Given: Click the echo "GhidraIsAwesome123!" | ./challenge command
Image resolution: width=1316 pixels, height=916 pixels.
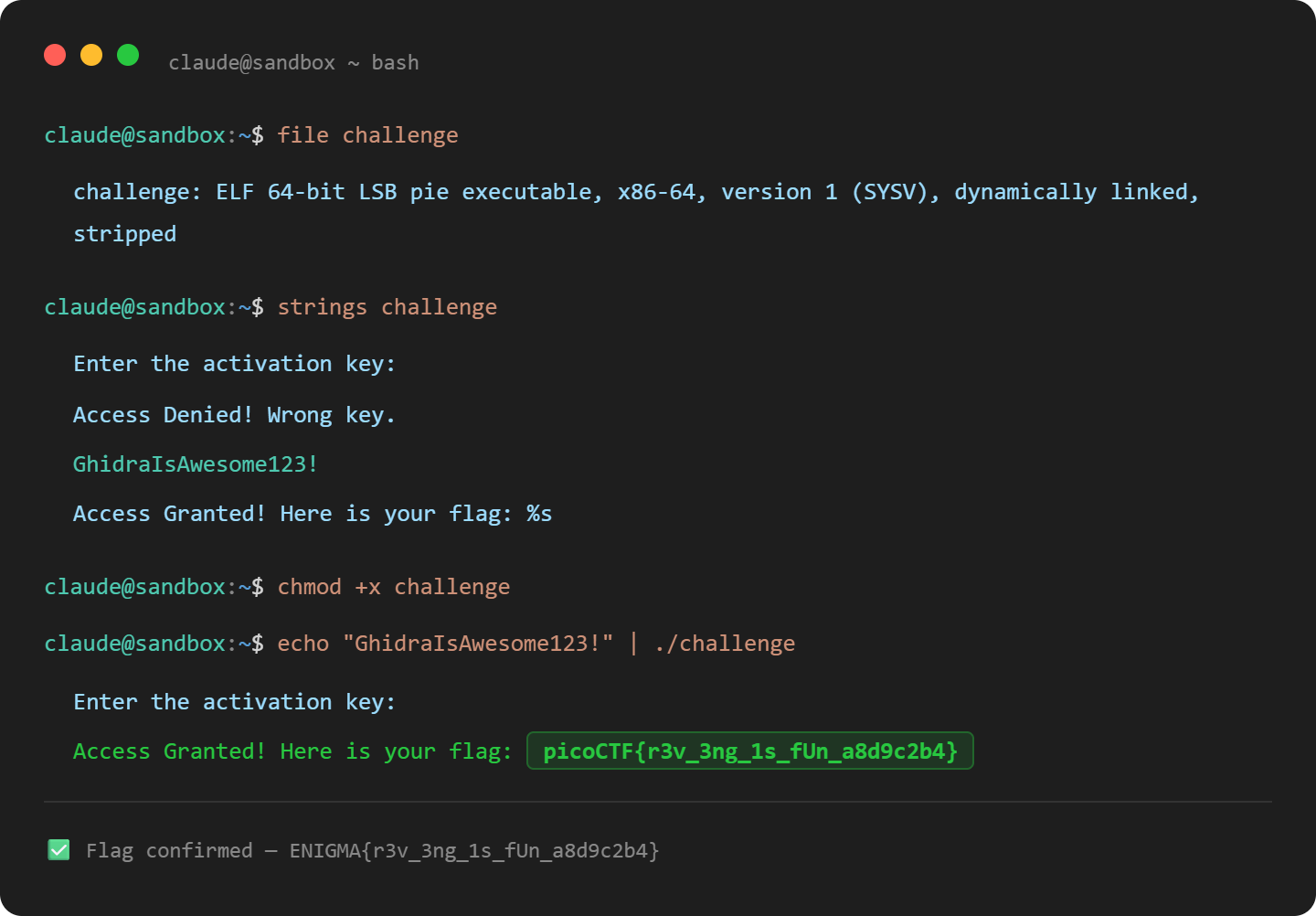Looking at the screenshot, I should tap(536, 644).
